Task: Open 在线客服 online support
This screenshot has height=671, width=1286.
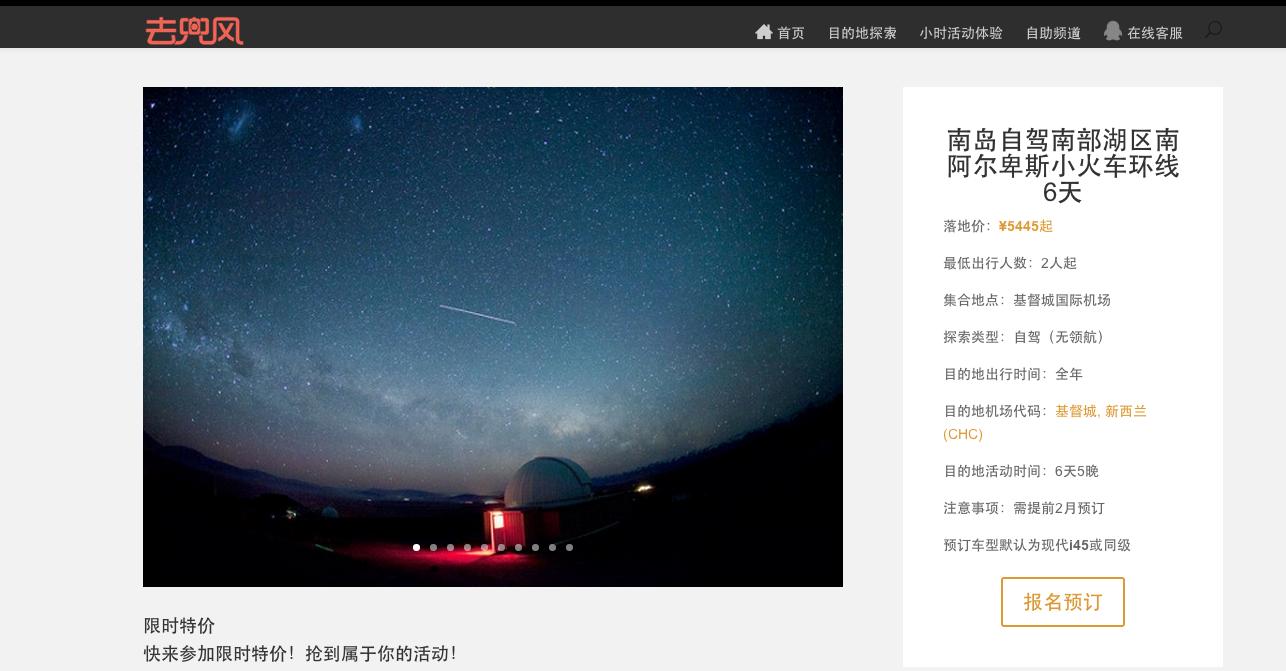Action: (1155, 33)
